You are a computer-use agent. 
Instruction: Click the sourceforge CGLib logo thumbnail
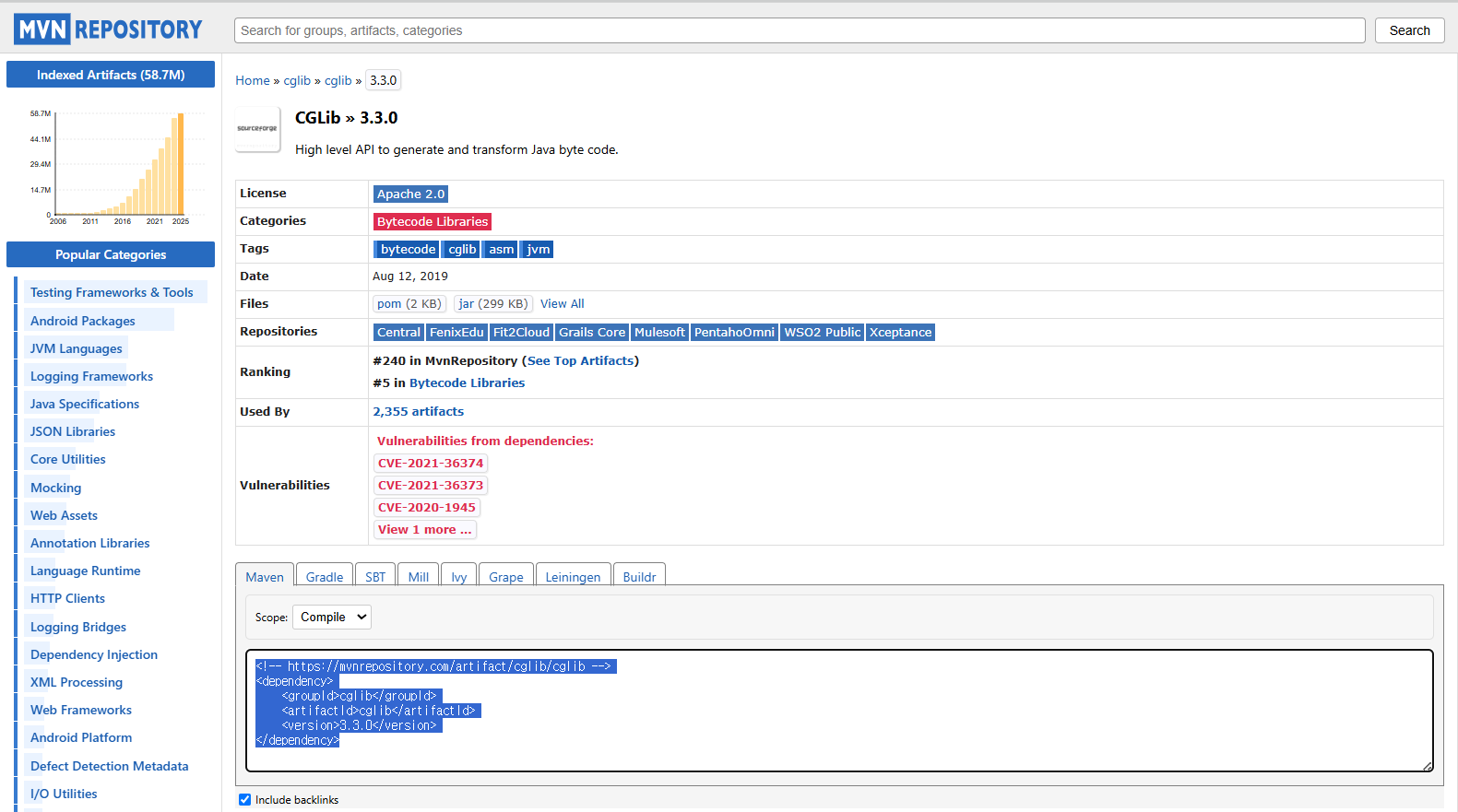point(257,128)
